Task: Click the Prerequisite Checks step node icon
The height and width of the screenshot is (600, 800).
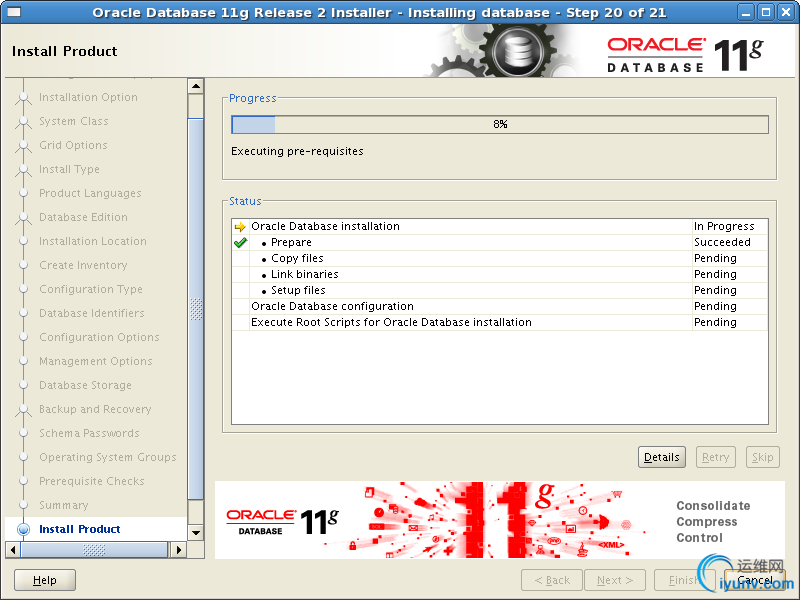Action: coord(23,481)
